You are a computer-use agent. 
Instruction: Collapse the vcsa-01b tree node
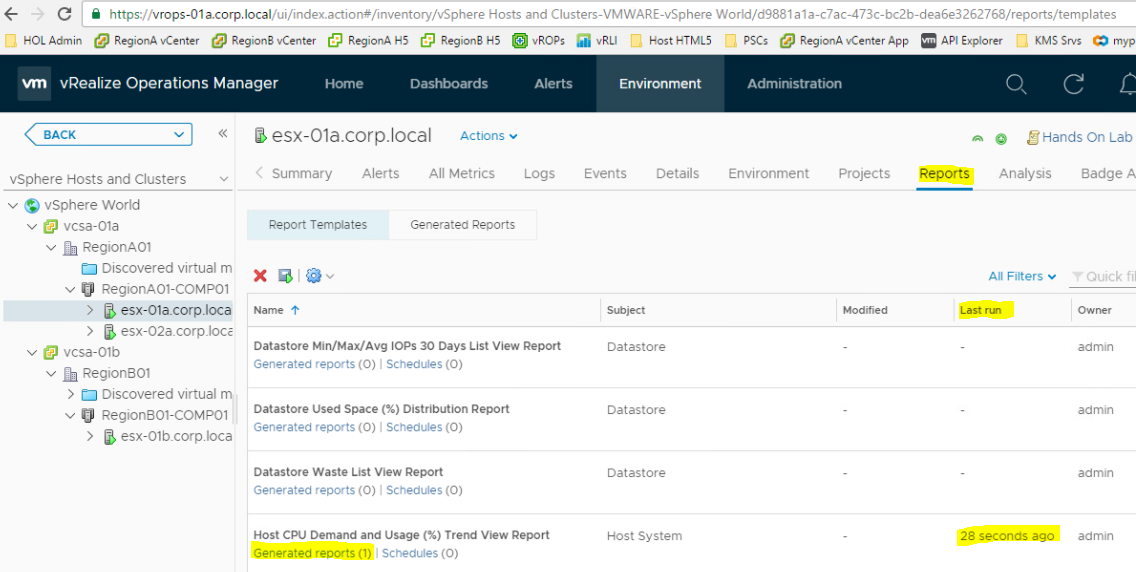32,353
